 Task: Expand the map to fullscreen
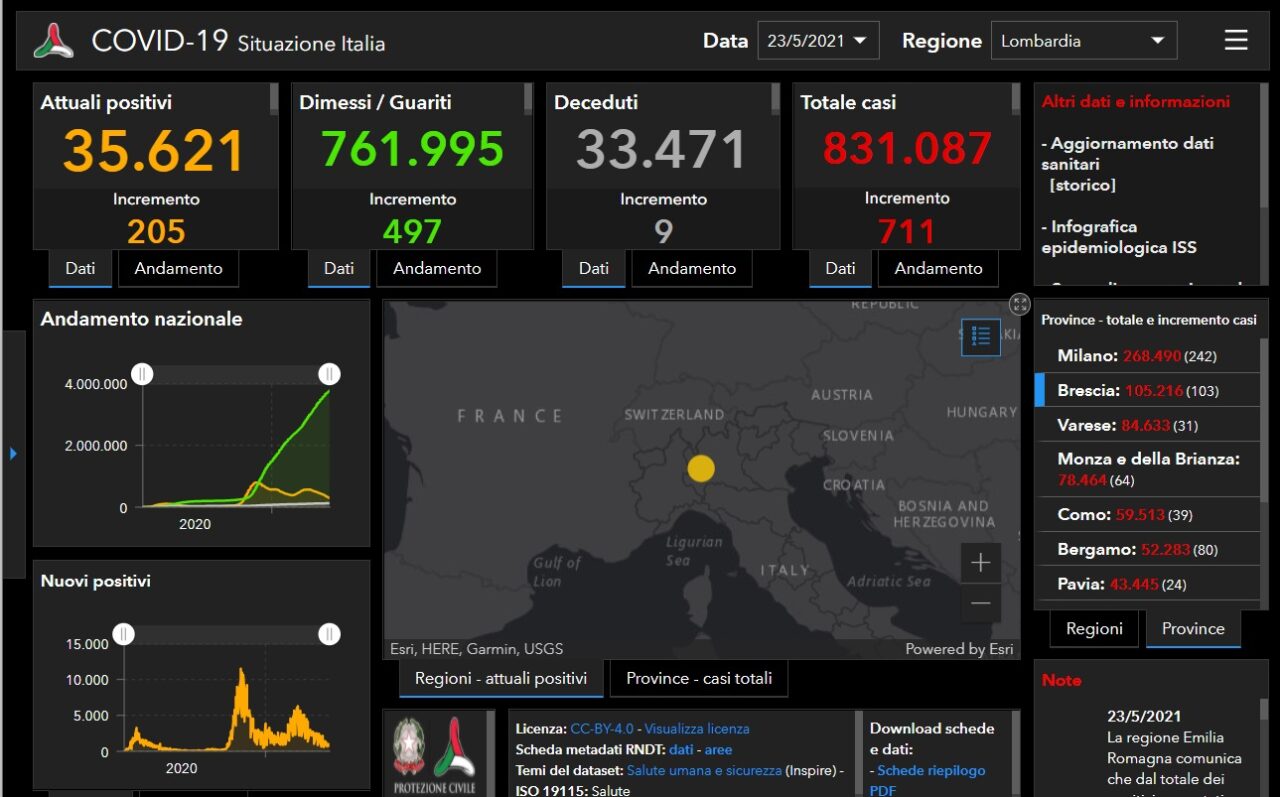(x=1019, y=305)
